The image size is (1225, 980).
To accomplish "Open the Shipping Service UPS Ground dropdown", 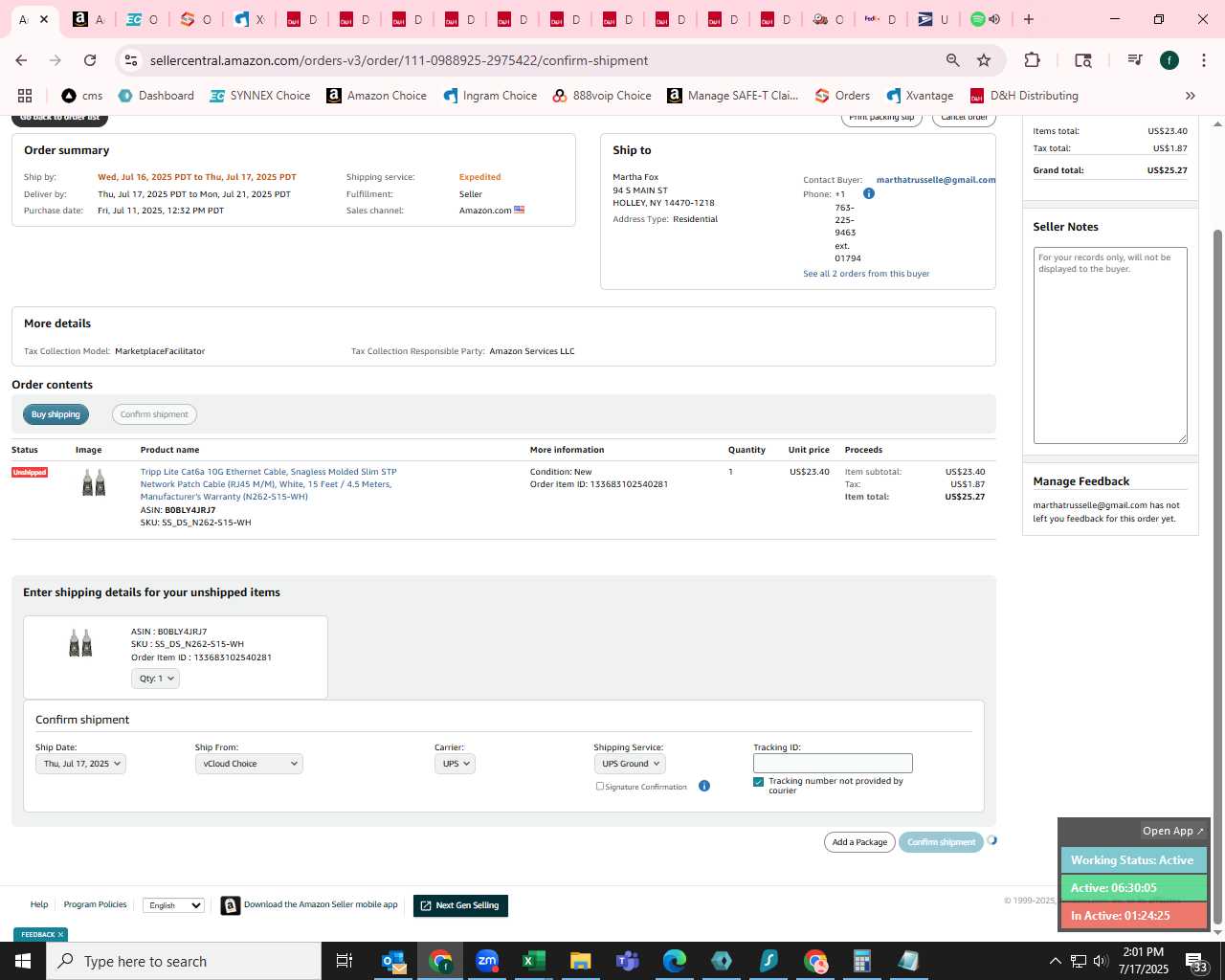I will 630,764.
